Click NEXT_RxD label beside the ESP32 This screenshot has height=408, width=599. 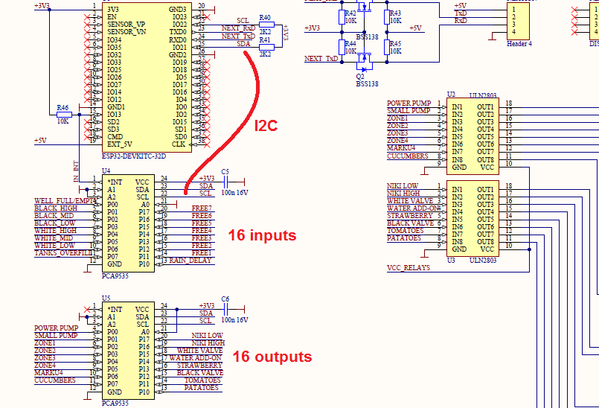238,28
